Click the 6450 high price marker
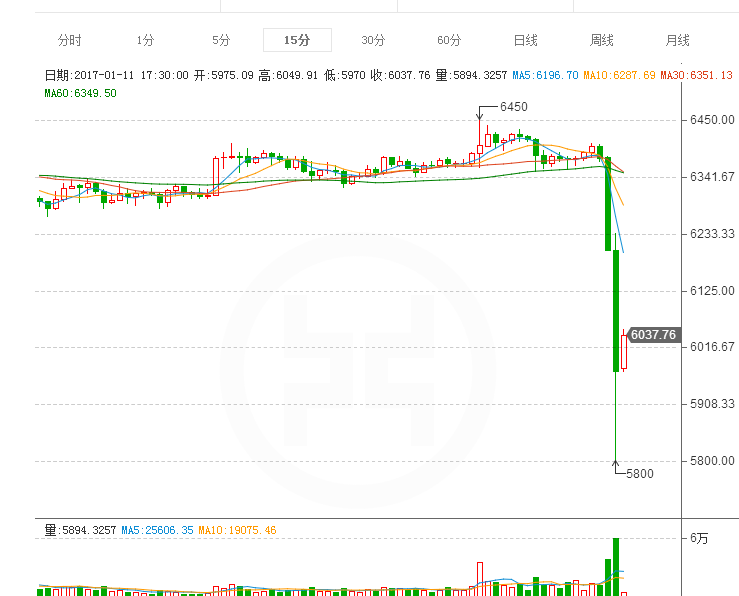Screen dimensions: 739x596 click(514, 107)
